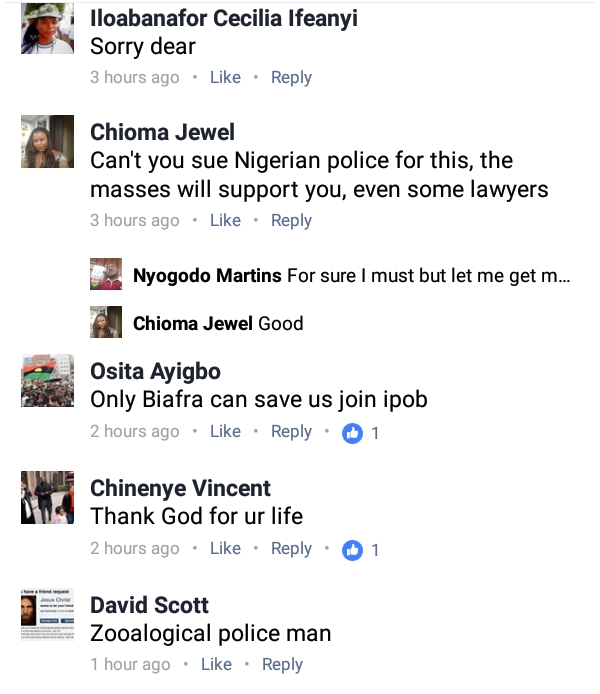Reply to Chinenye Vincent's comment
This screenshot has height=694, width=600.
tap(291, 548)
